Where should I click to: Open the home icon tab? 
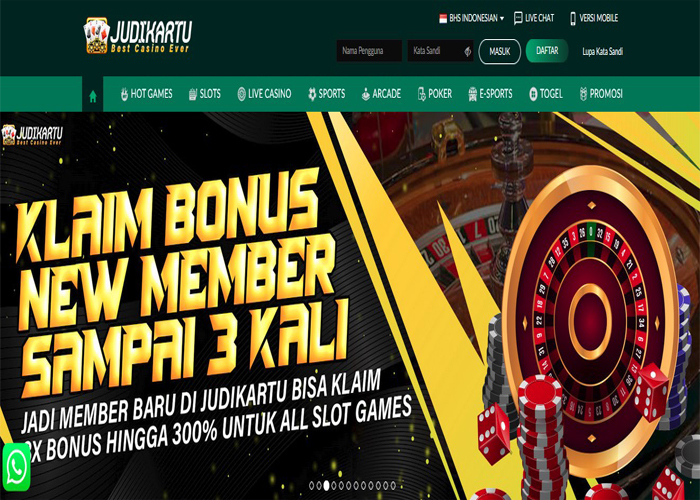[x=93, y=96]
